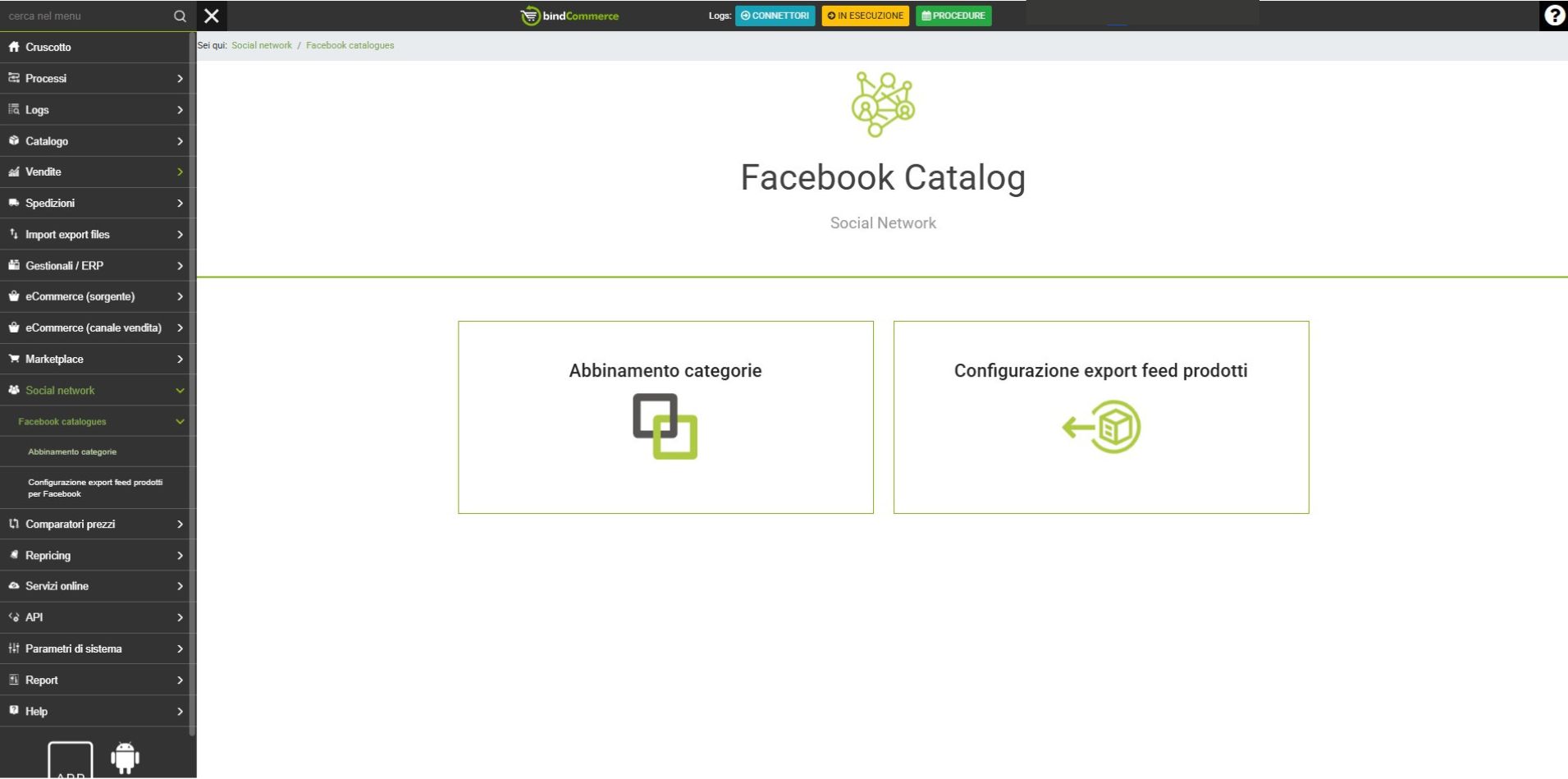Screen dimensions: 1568x779
Task: Click the Facebook Catalog network icon
Action: click(883, 104)
